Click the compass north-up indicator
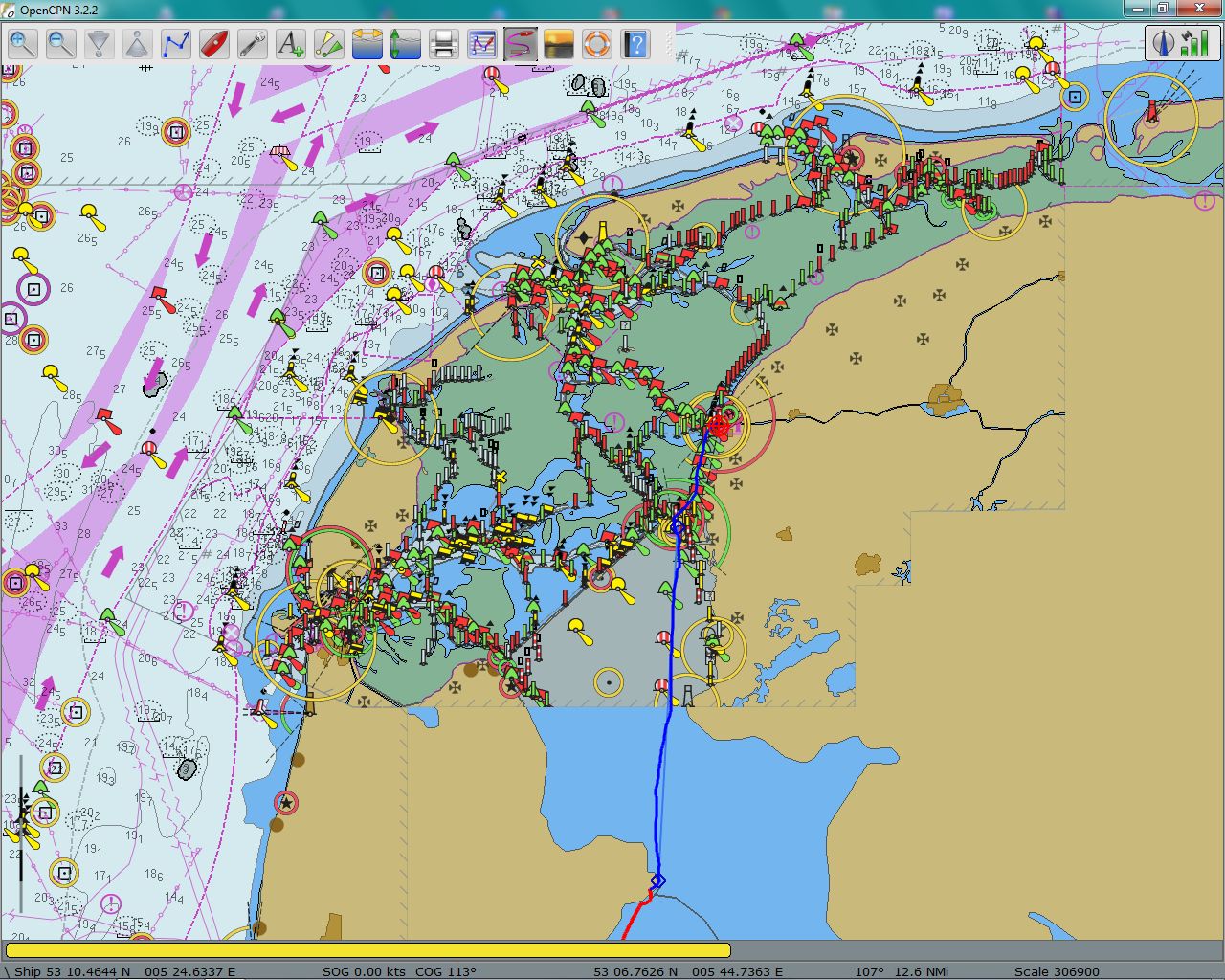This screenshot has width=1225, height=980. click(x=1165, y=43)
